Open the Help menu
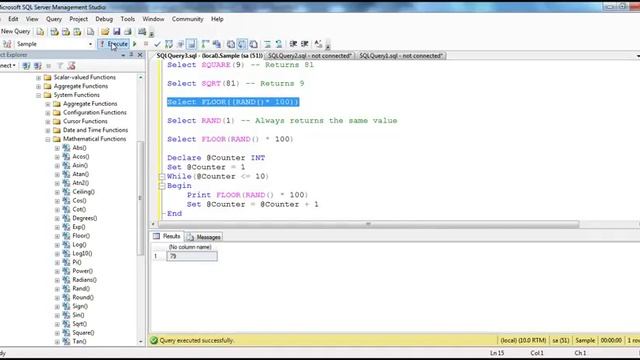Image resolution: width=640 pixels, height=360 pixels. coord(217,19)
